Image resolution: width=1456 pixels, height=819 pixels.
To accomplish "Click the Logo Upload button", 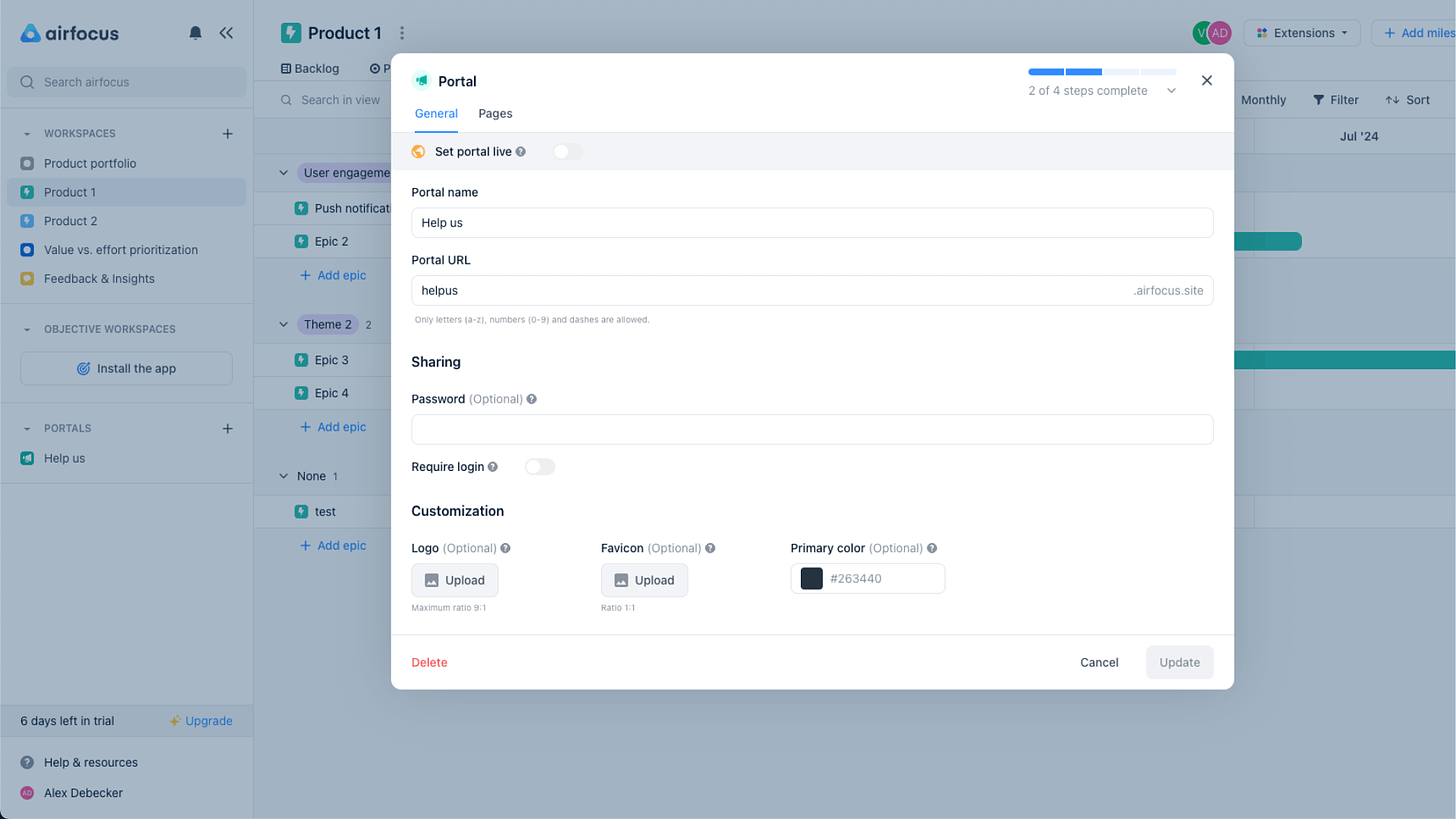I will pyautogui.click(x=455, y=580).
